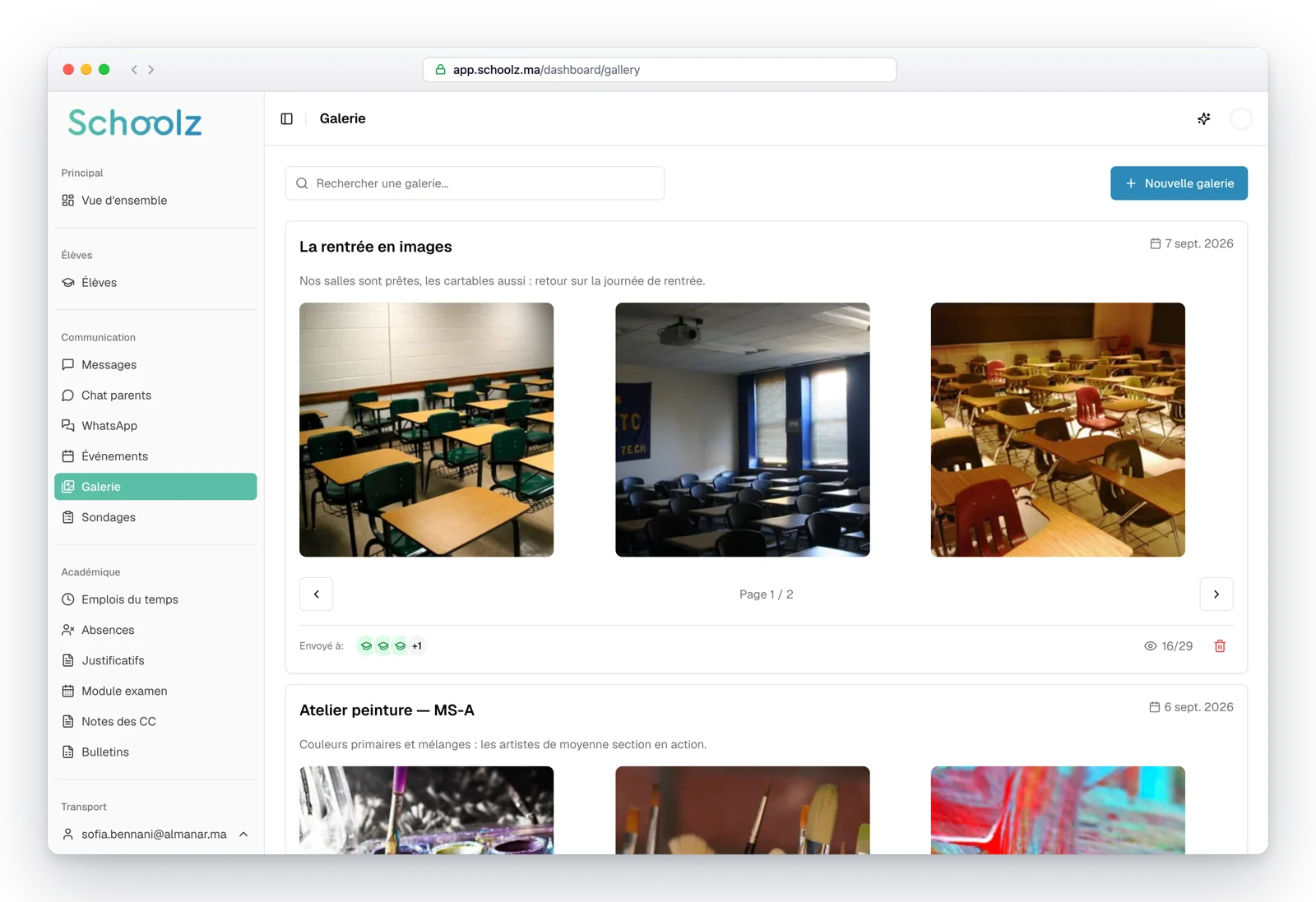Open Vue d'ensemble dashboard

point(155,201)
